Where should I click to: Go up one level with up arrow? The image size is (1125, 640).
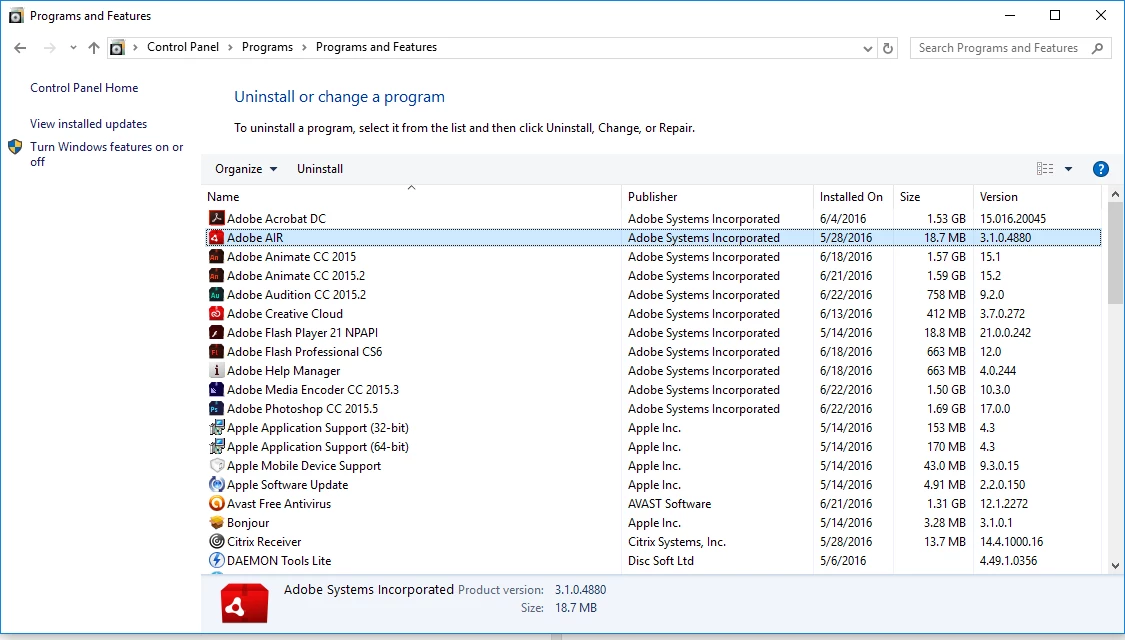93,48
